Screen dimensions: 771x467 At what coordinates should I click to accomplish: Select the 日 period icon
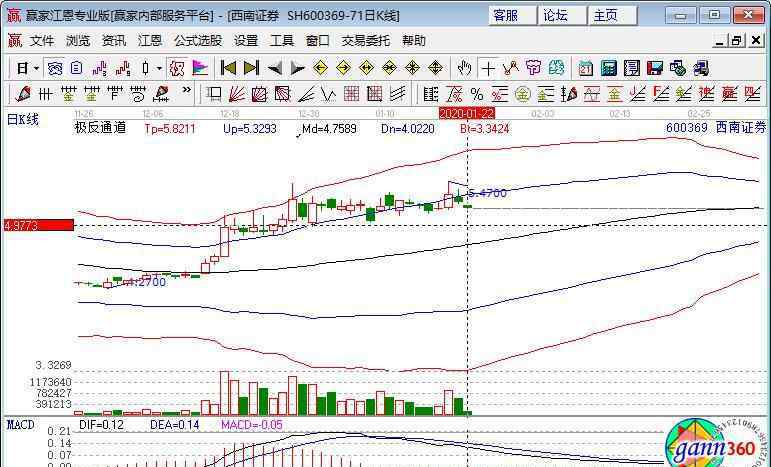click(23, 68)
